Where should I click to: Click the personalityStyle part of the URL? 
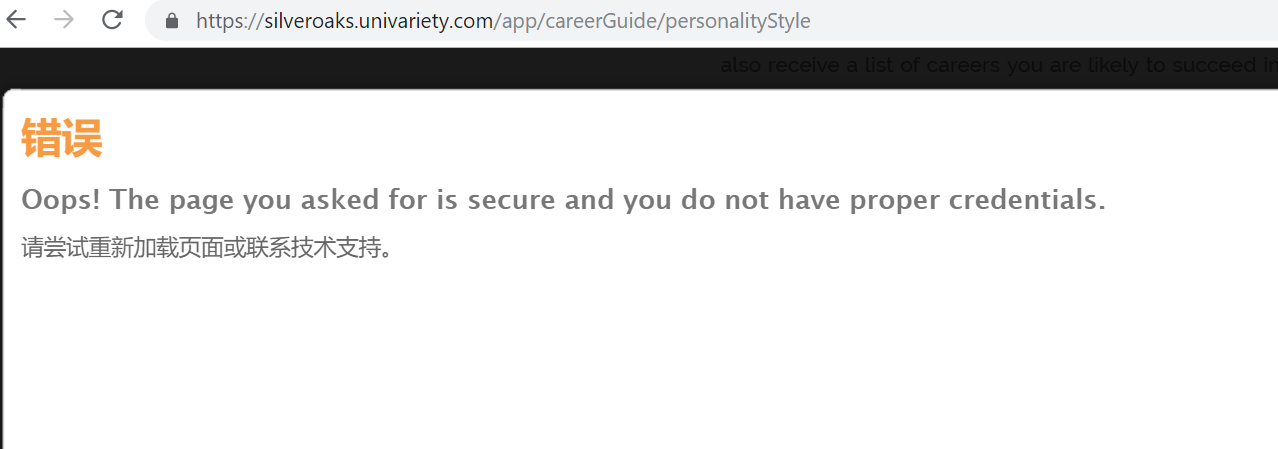click(x=739, y=21)
